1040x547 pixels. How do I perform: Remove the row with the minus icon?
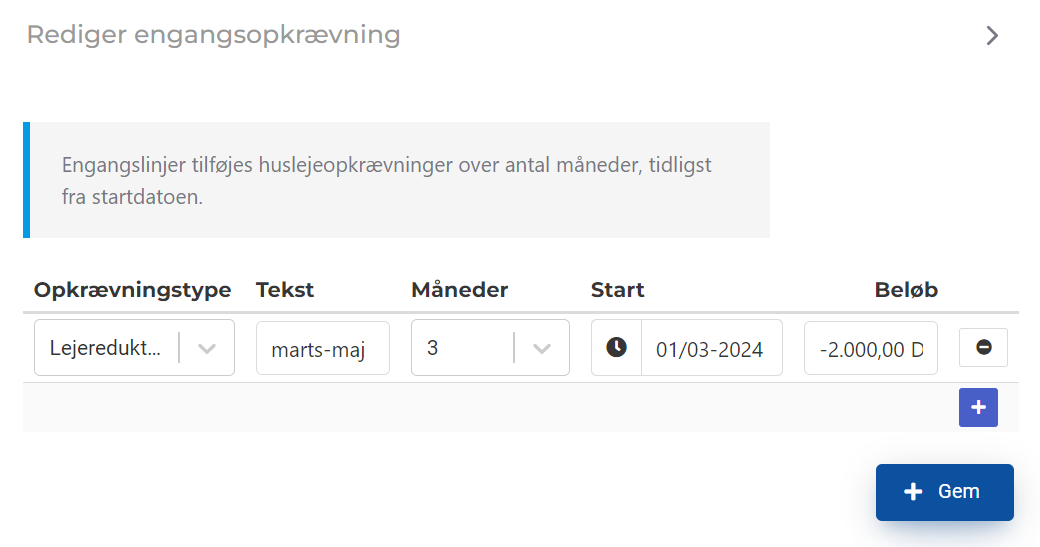point(983,347)
